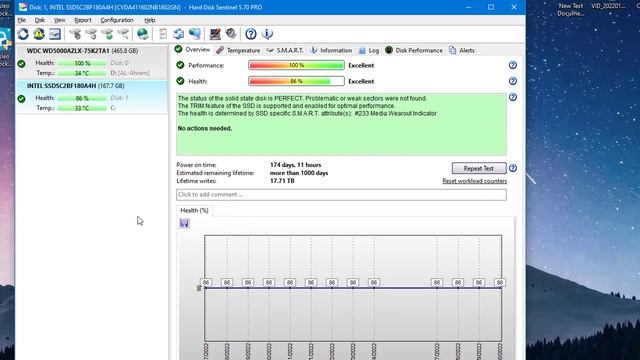
Task: Click green check icon of INTEL disk
Action: (x=22, y=99)
